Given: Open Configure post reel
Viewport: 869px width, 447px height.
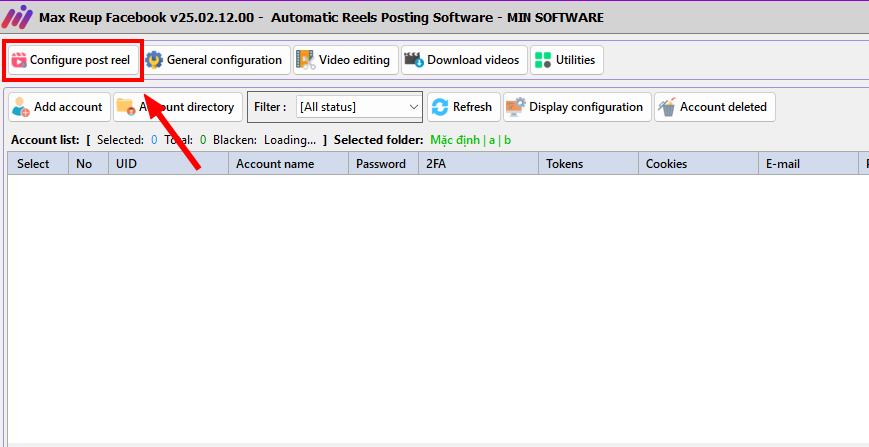Looking at the screenshot, I should (73, 60).
